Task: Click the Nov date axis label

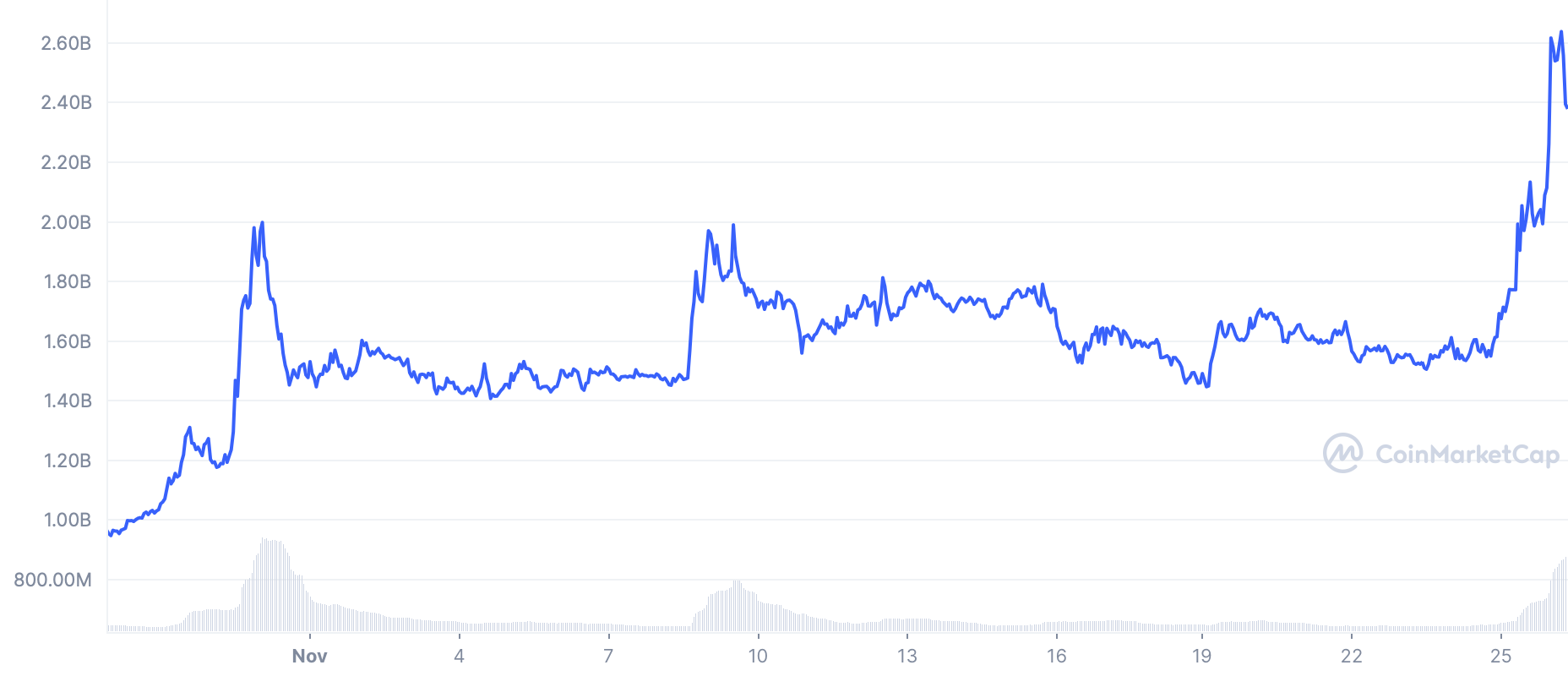Action: (x=309, y=656)
